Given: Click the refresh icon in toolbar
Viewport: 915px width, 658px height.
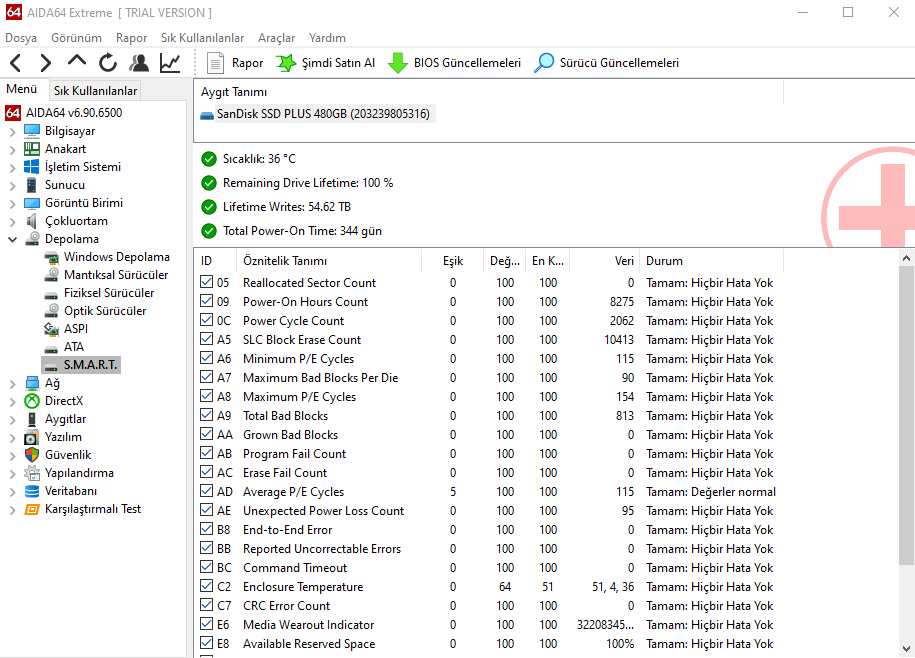Looking at the screenshot, I should 107,63.
